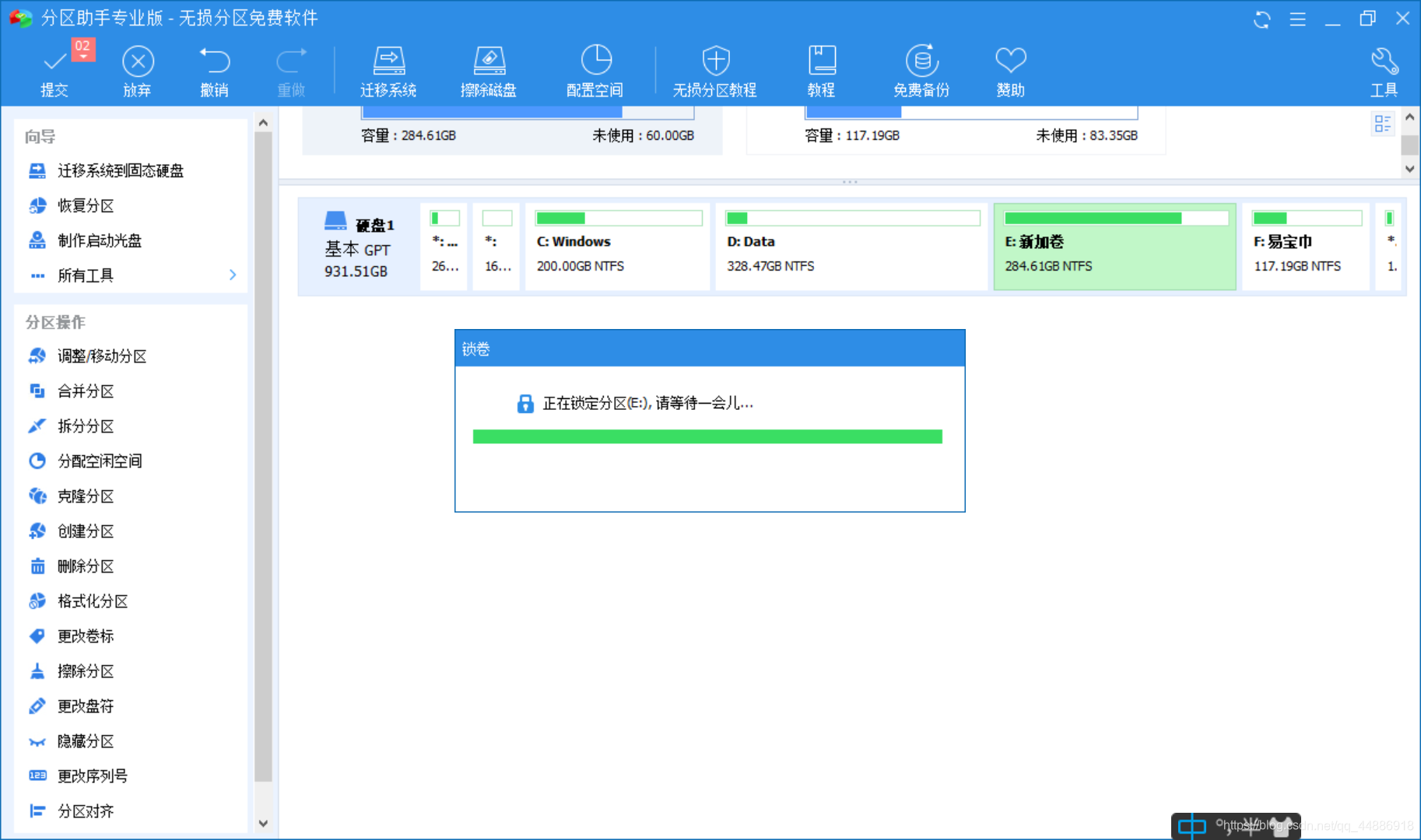
Task: Choose 拆分分区 operation
Action: coord(72,426)
